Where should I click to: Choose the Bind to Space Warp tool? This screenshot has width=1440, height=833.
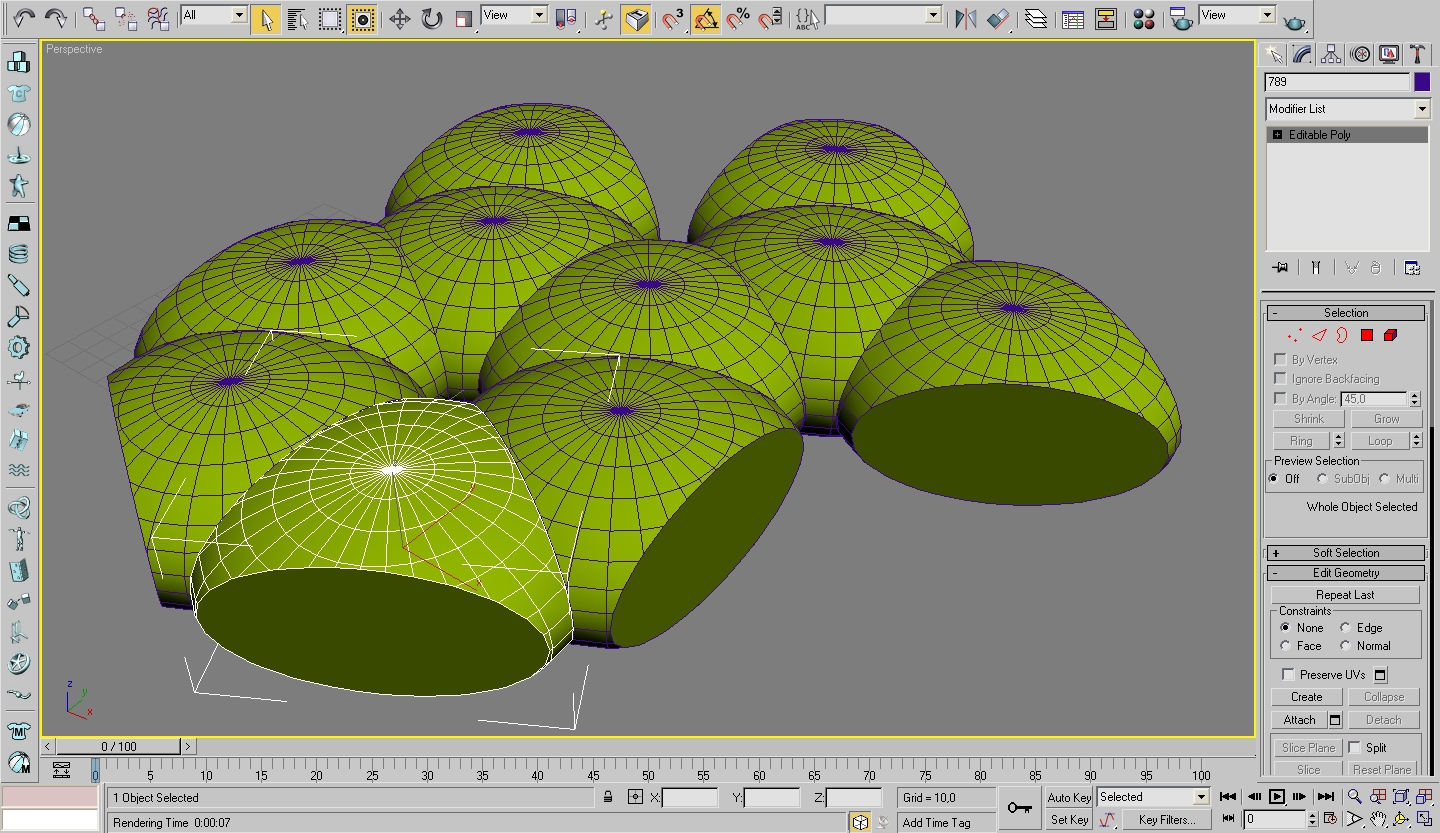click(158, 18)
